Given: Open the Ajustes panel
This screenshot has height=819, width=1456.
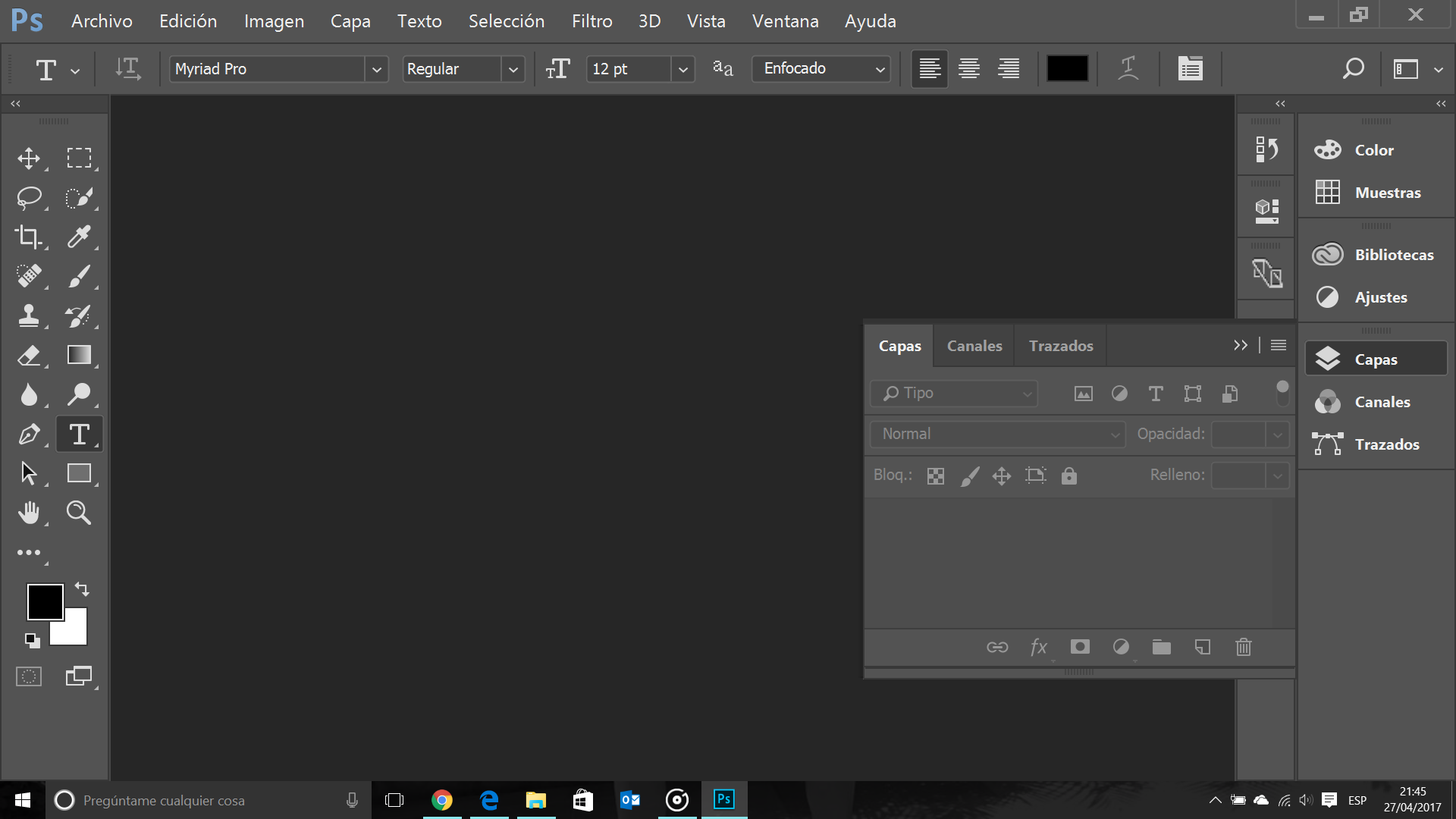Looking at the screenshot, I should 1376,297.
